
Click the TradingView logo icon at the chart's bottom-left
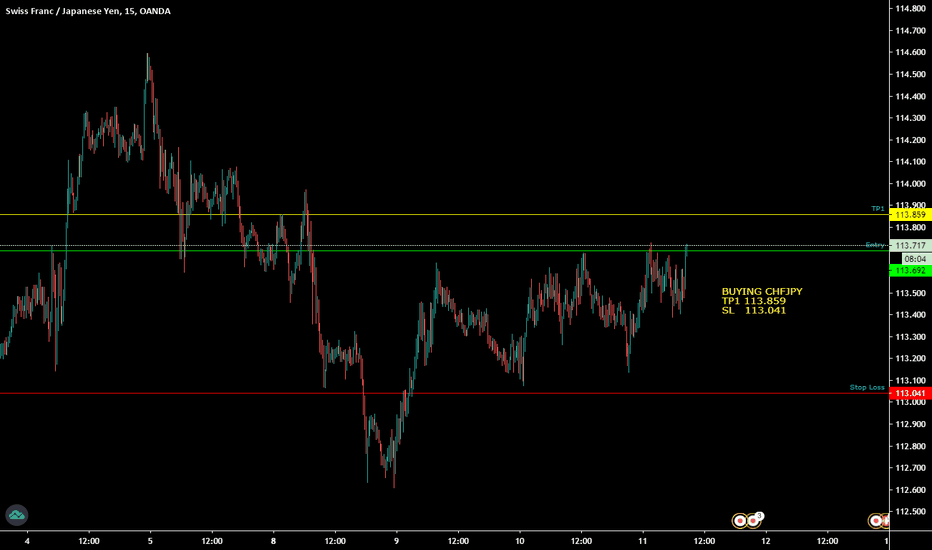(x=17, y=515)
